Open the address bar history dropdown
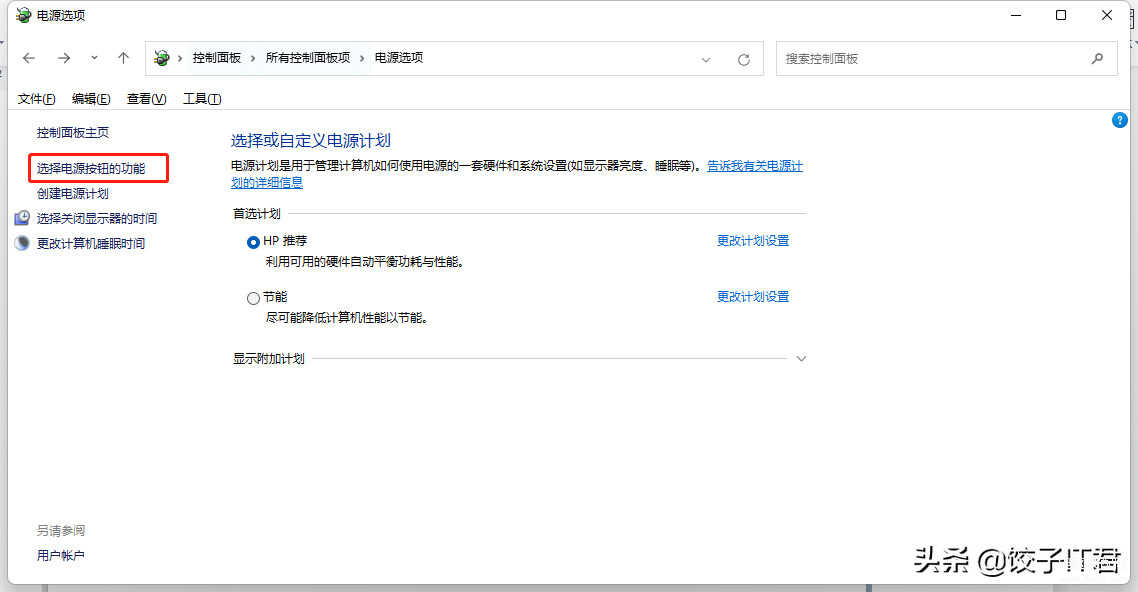Image resolution: width=1138 pixels, height=592 pixels. [x=706, y=59]
